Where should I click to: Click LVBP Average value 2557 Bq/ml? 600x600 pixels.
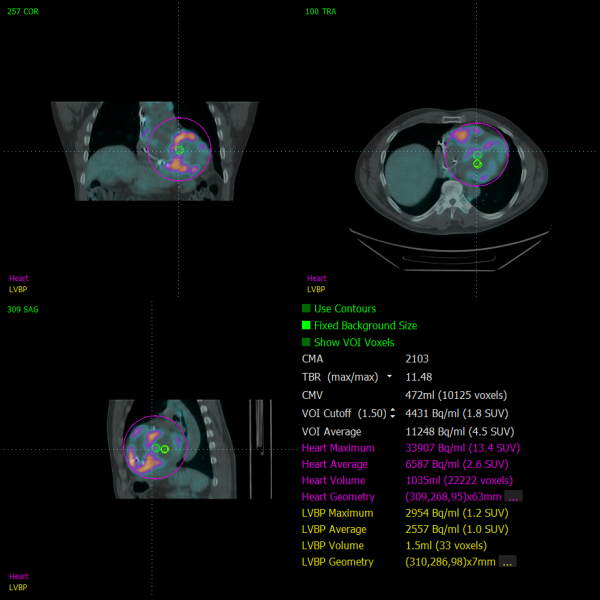click(457, 529)
